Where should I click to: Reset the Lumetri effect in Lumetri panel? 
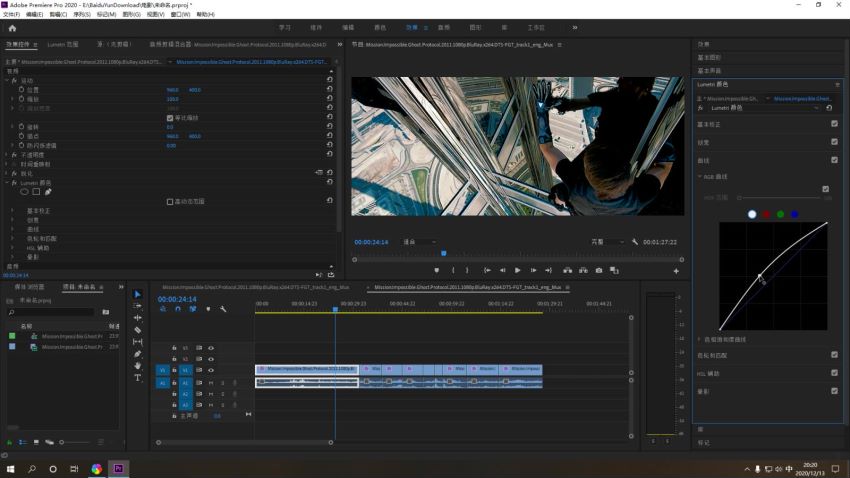[x=829, y=108]
